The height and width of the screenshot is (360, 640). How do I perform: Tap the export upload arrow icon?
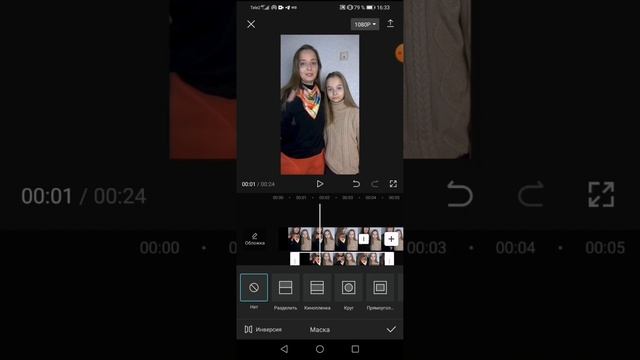(x=390, y=24)
